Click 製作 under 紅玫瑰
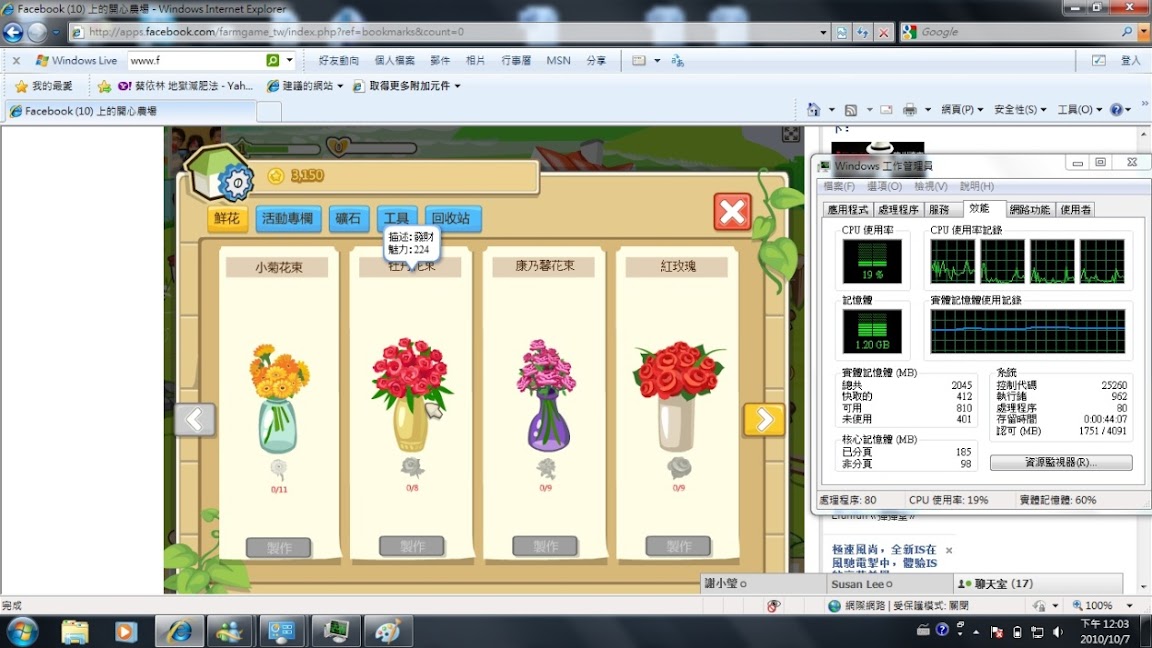The width and height of the screenshot is (1152, 648). click(x=678, y=546)
